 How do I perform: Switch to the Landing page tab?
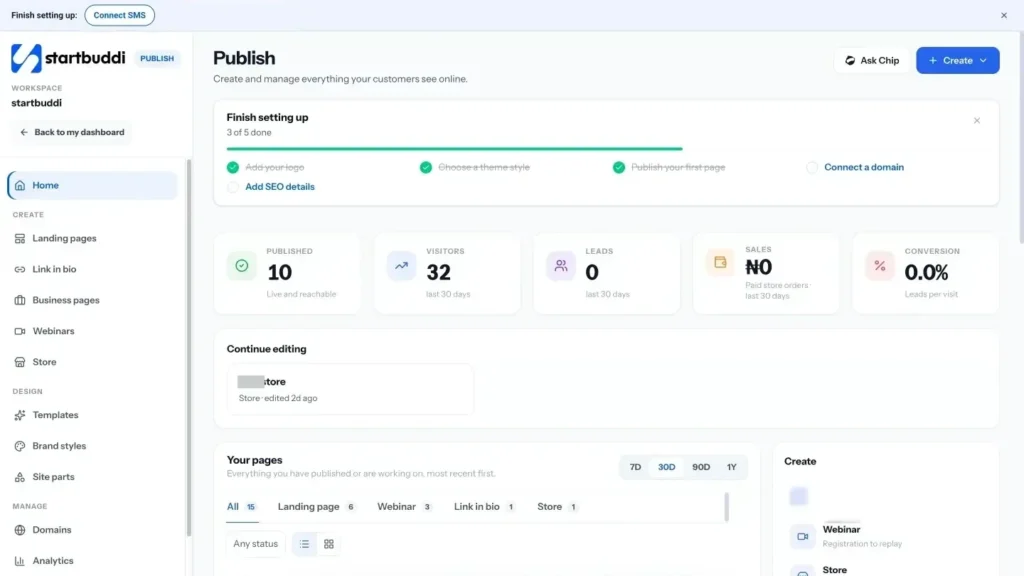pos(316,507)
